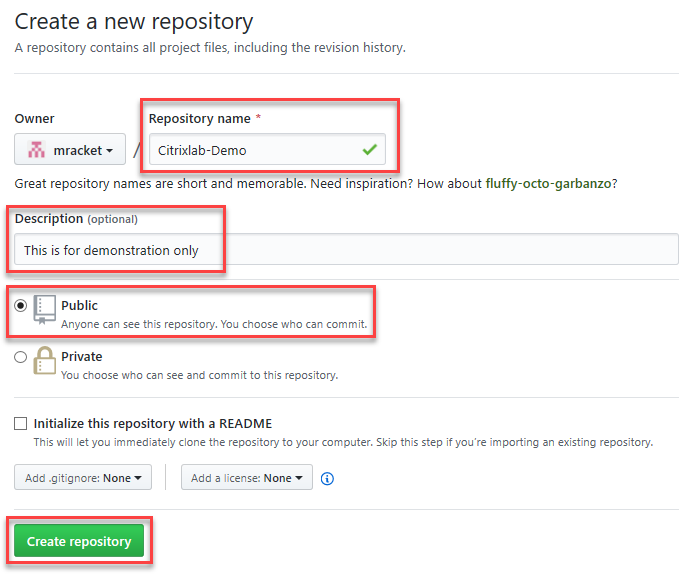Open the mracket owner dropdown
685x574 pixels.
70,149
